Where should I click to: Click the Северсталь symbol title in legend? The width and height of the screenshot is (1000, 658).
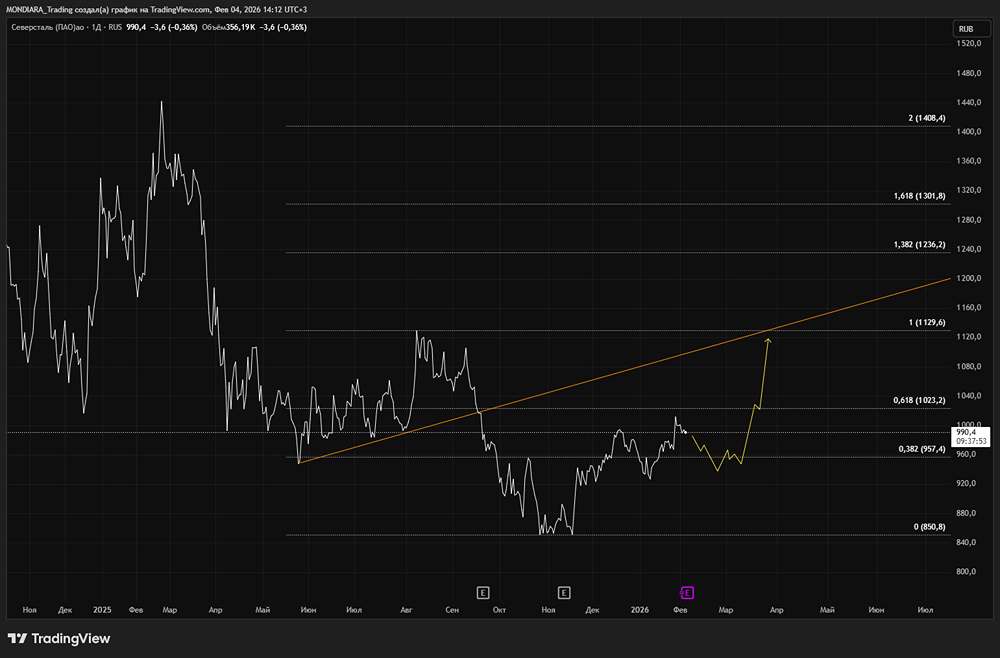[48, 27]
